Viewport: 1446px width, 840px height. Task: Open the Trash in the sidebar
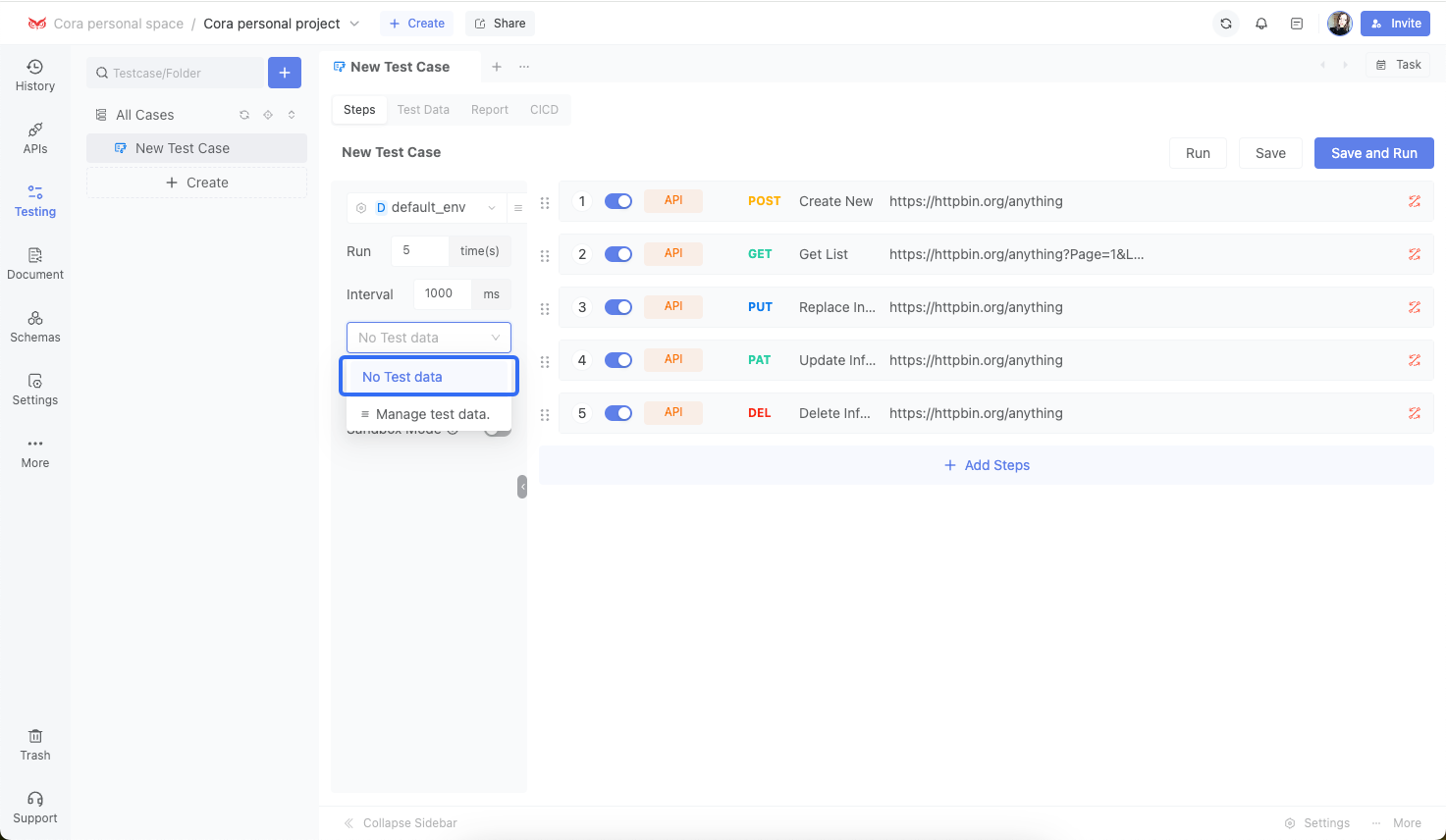(x=35, y=744)
